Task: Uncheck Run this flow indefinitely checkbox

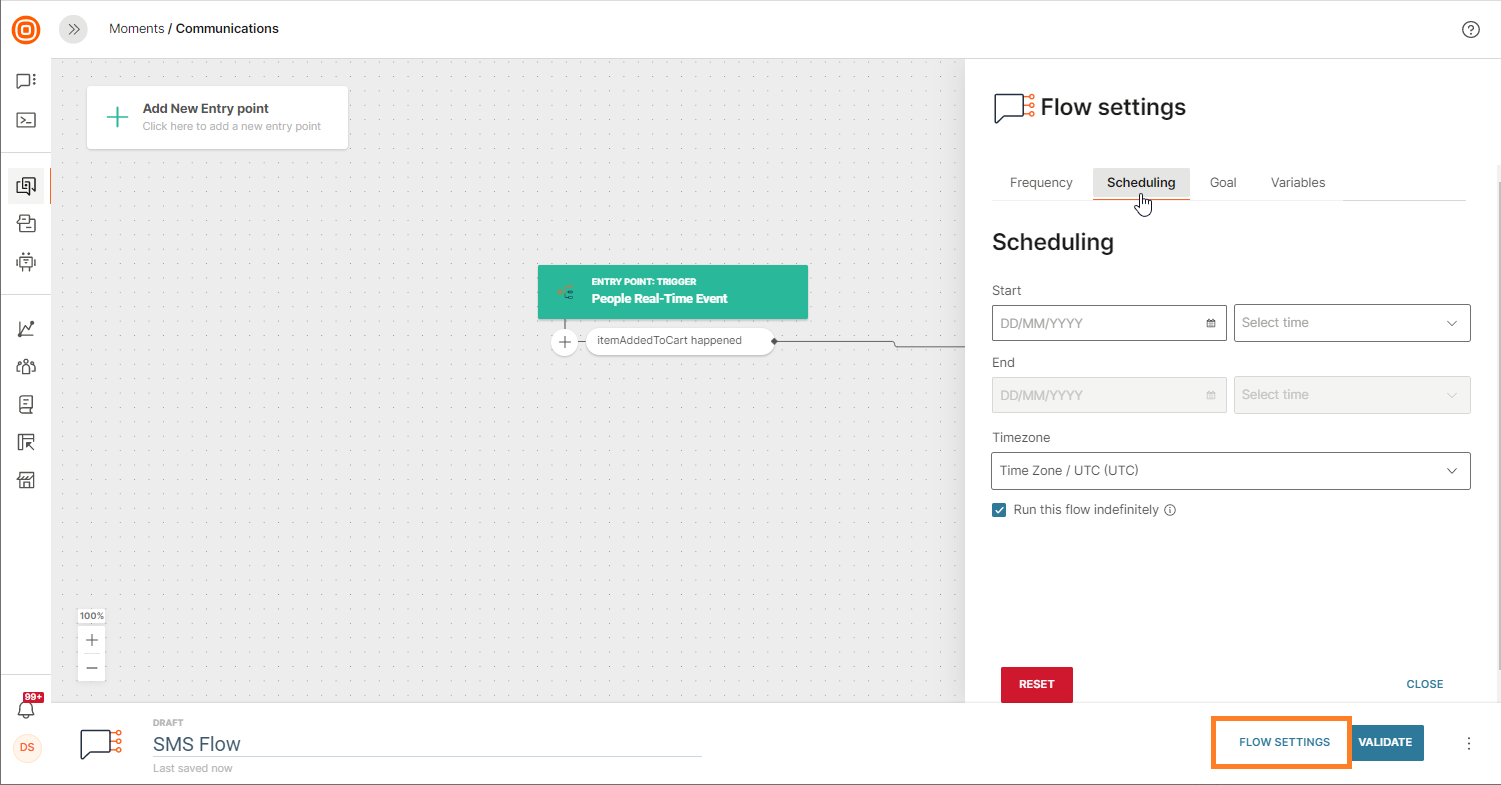Action: [x=999, y=510]
